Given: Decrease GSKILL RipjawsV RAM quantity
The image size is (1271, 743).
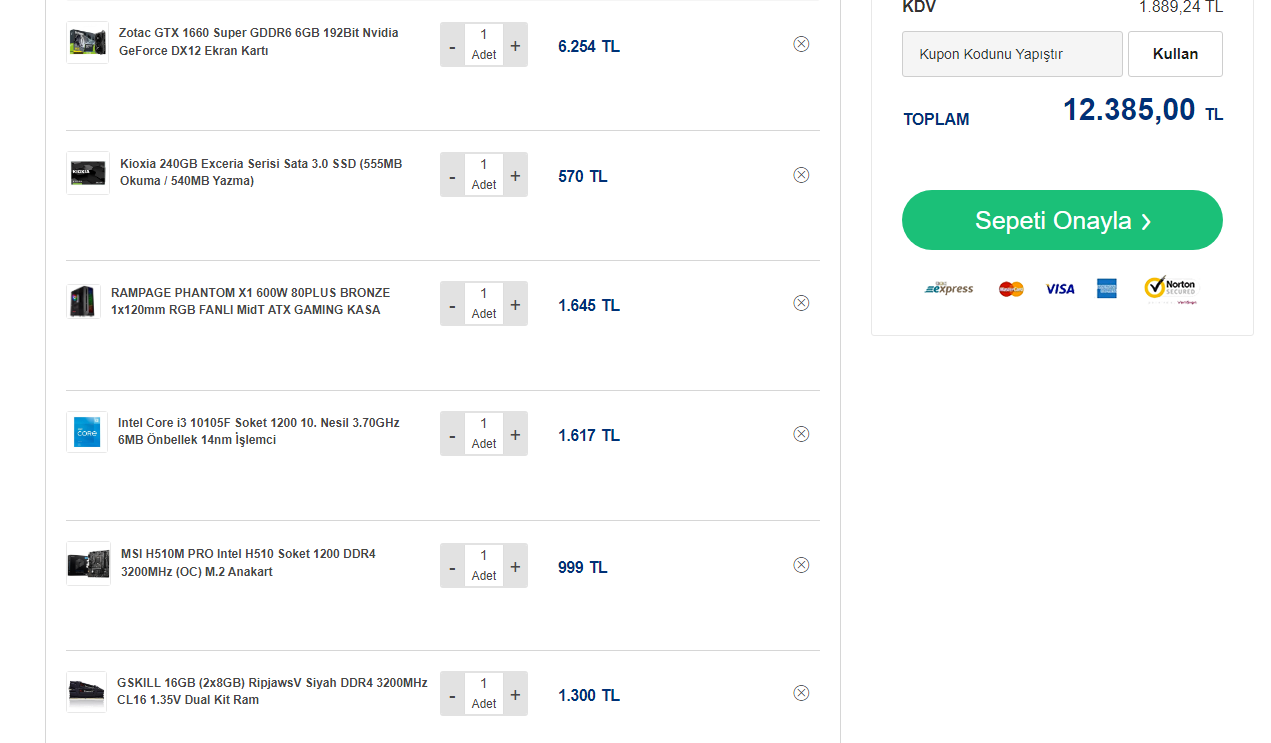Looking at the screenshot, I should [452, 695].
